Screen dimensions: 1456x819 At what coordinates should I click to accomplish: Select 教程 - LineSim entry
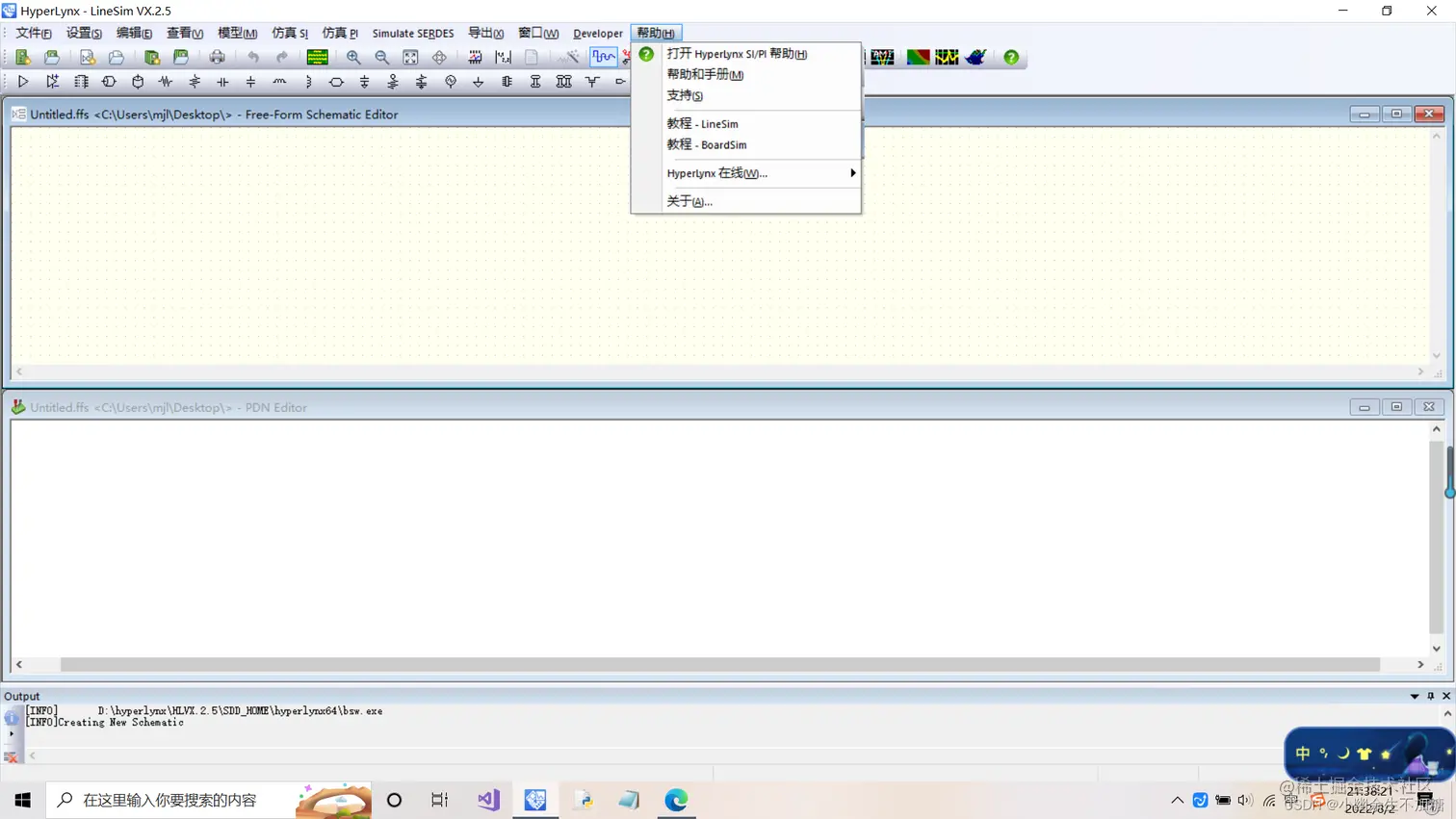[x=746, y=123]
